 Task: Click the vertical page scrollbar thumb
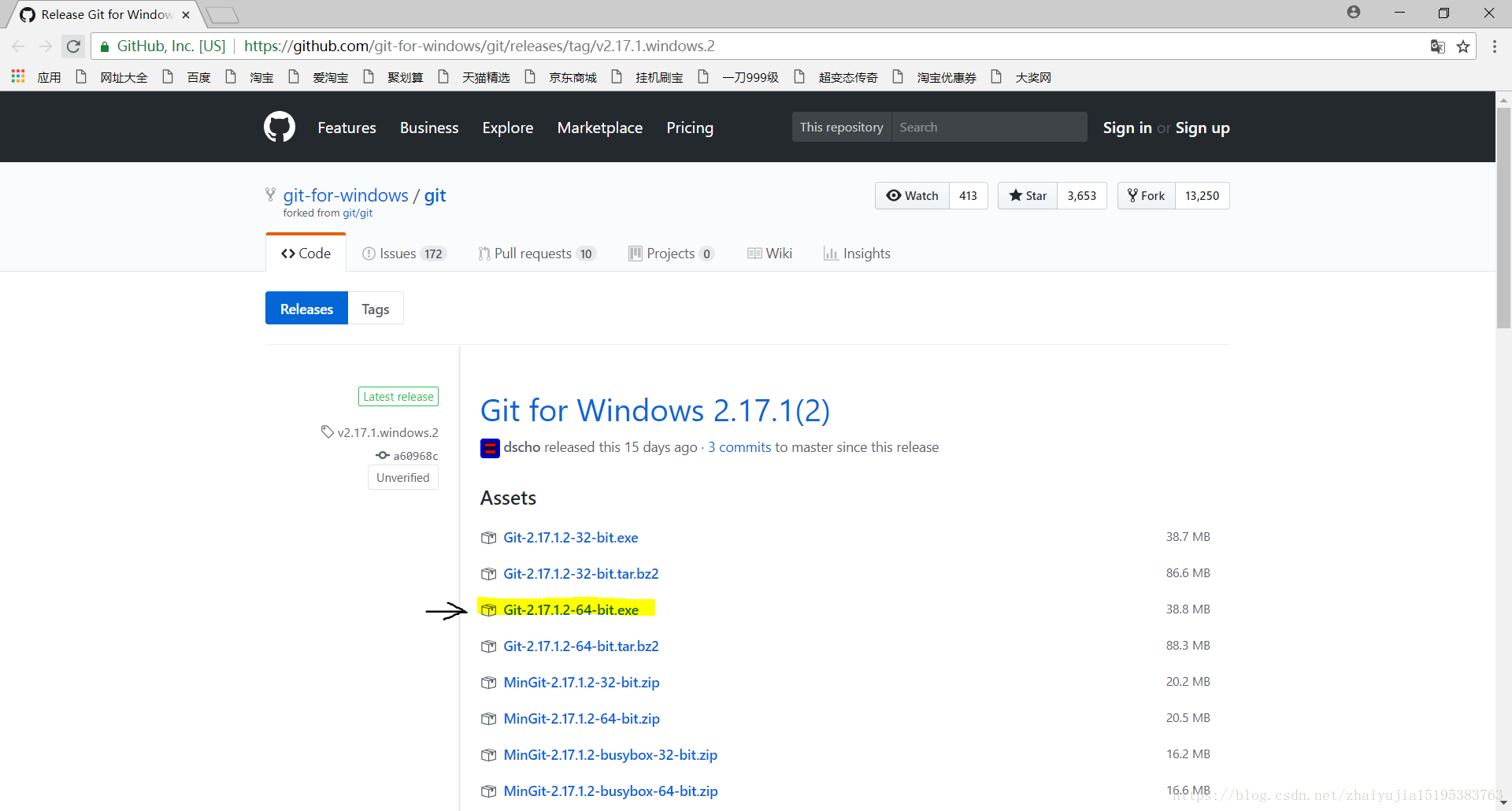(x=1503, y=218)
